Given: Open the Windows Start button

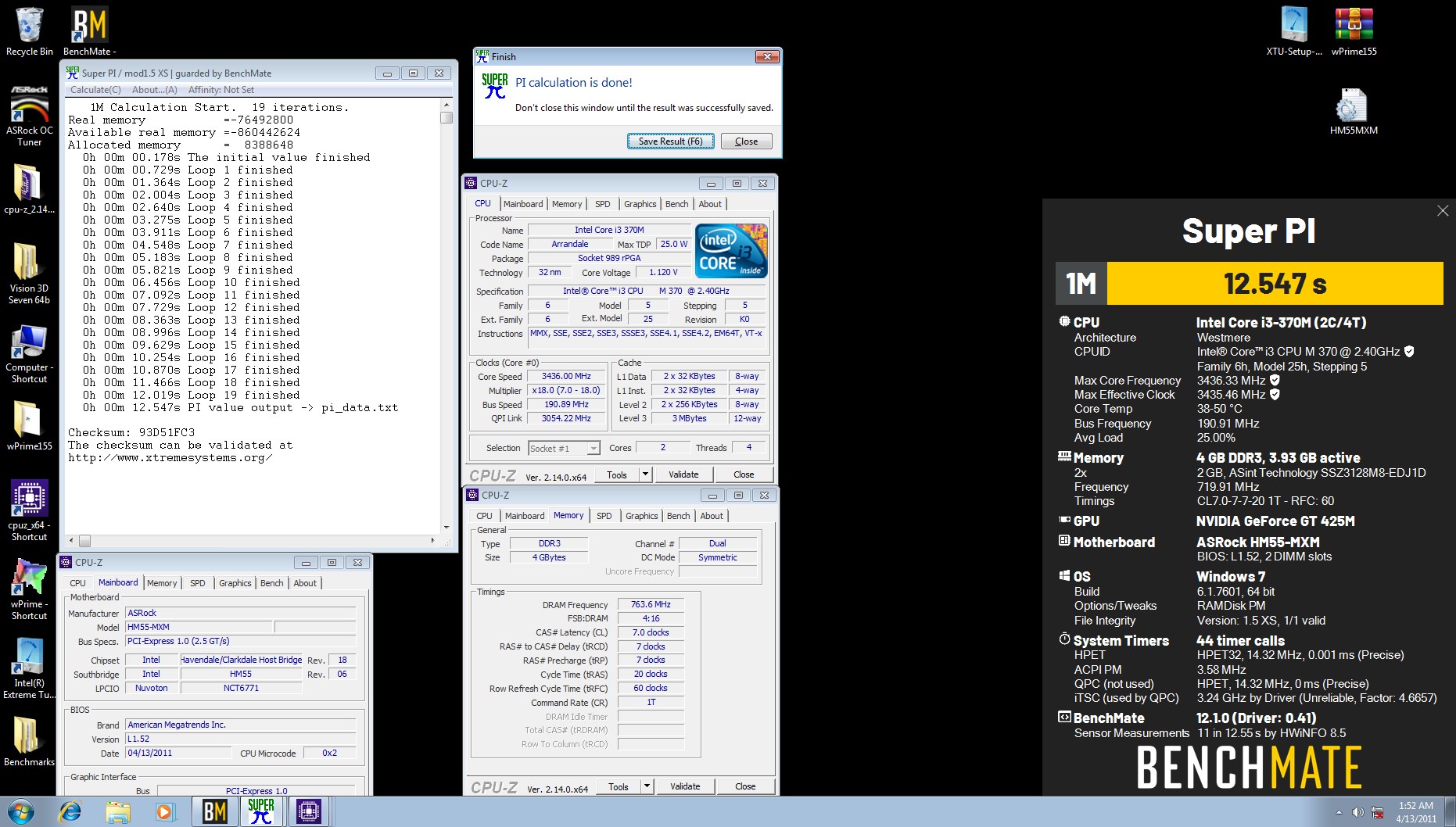Looking at the screenshot, I should 21,812.
